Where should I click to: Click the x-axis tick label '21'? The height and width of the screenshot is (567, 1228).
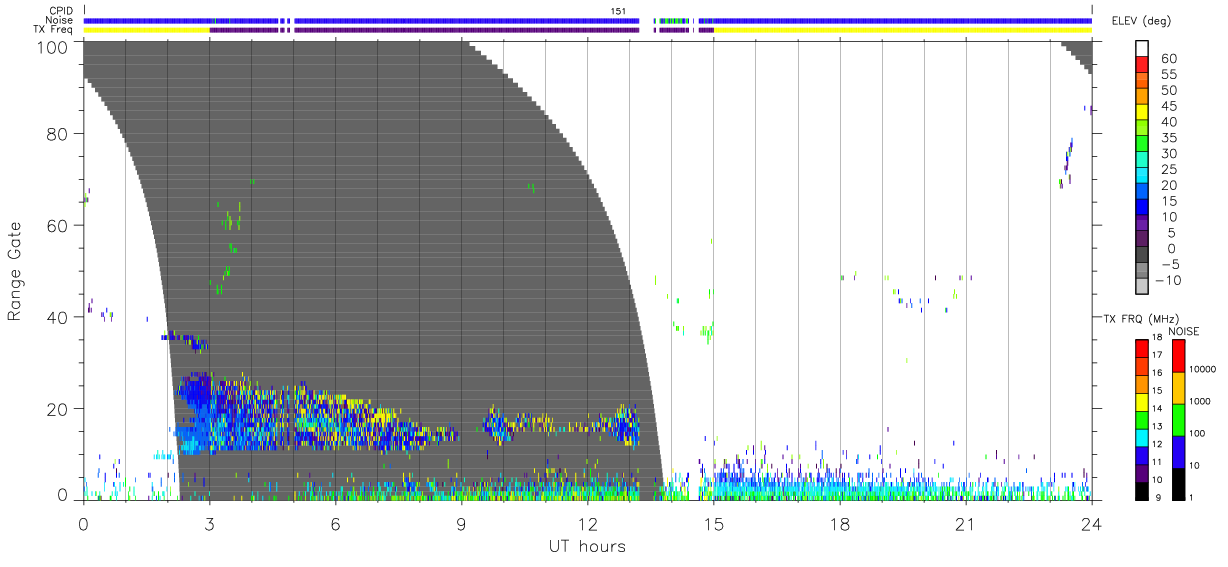[x=965, y=524]
